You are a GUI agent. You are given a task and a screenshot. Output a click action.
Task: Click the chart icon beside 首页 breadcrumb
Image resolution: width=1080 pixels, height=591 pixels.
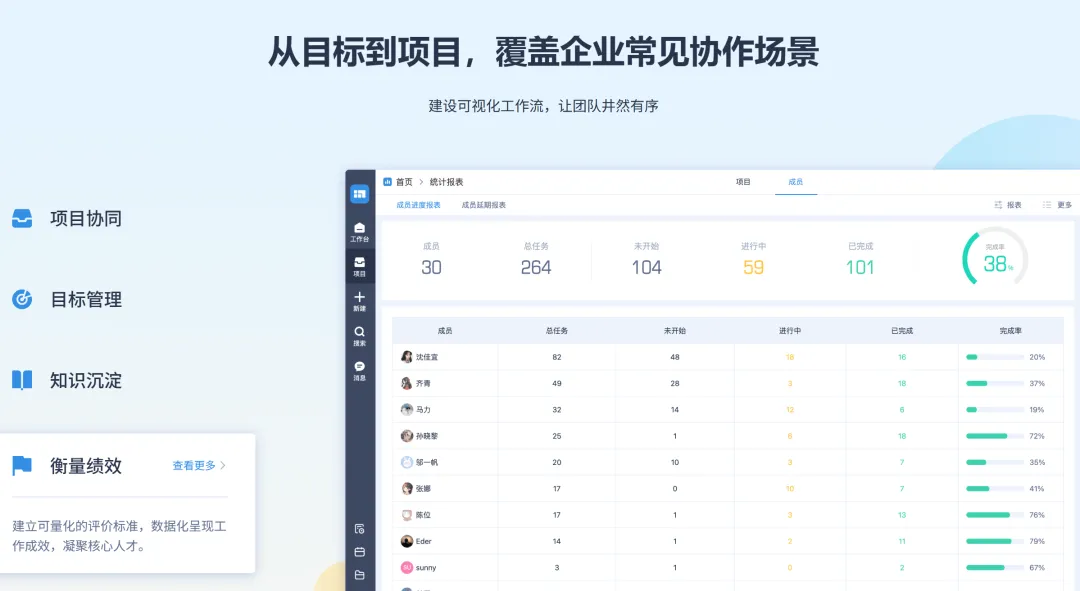point(387,182)
